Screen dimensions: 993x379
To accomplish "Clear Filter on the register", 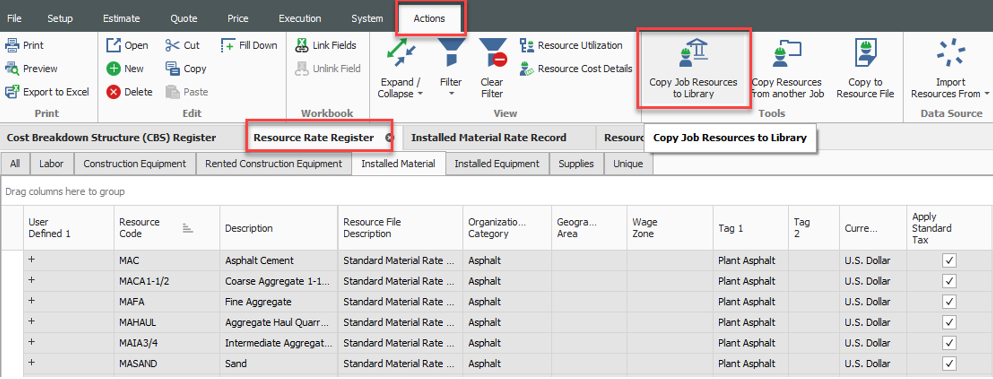I will click(492, 68).
